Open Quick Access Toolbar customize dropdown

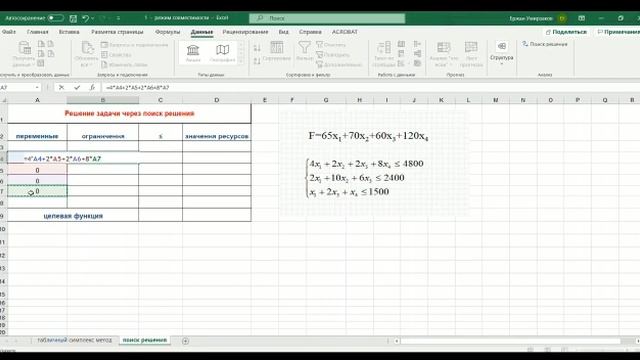[118, 18]
